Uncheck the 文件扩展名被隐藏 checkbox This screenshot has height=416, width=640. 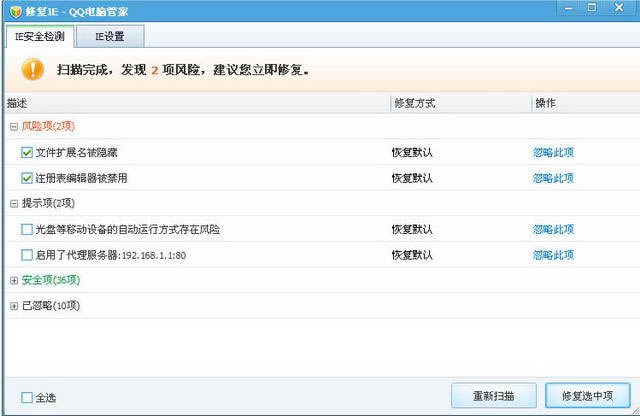[x=27, y=153]
